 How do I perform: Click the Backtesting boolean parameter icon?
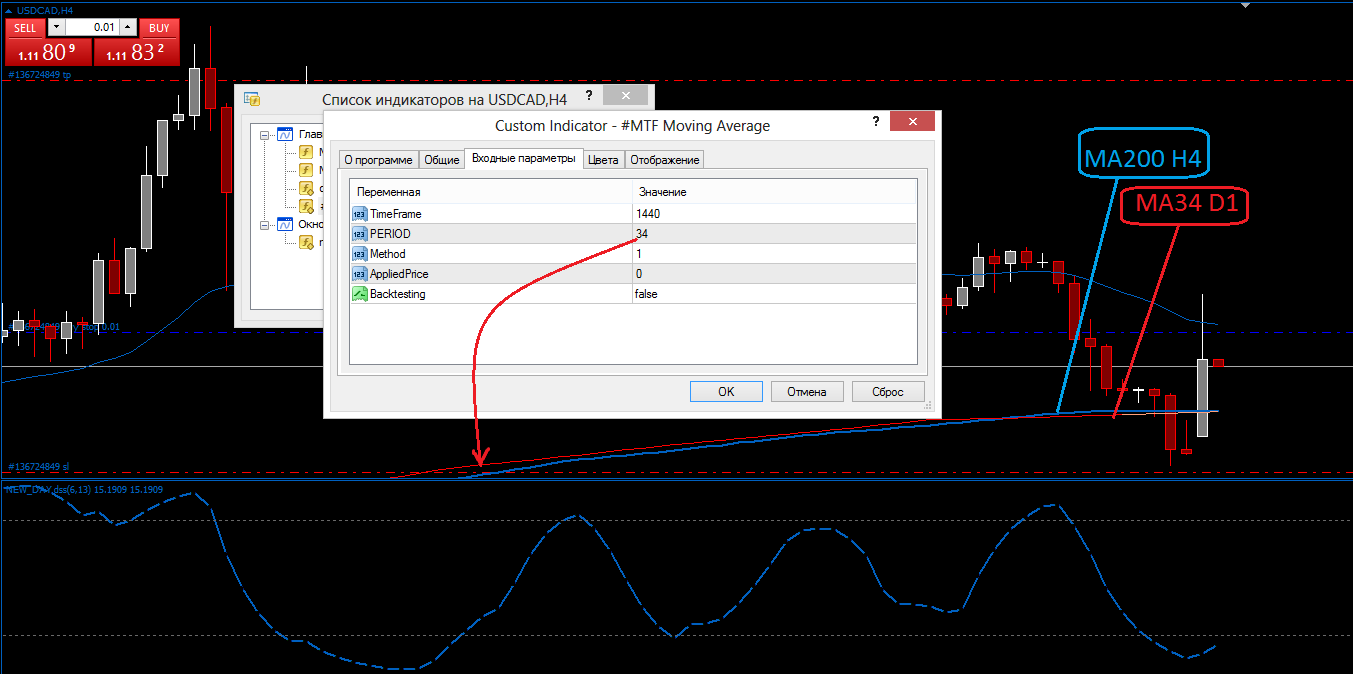click(360, 293)
